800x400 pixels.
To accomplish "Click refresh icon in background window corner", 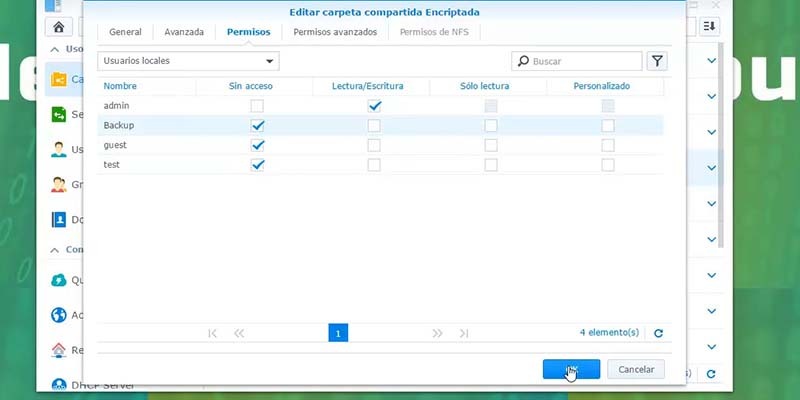I will tap(711, 374).
